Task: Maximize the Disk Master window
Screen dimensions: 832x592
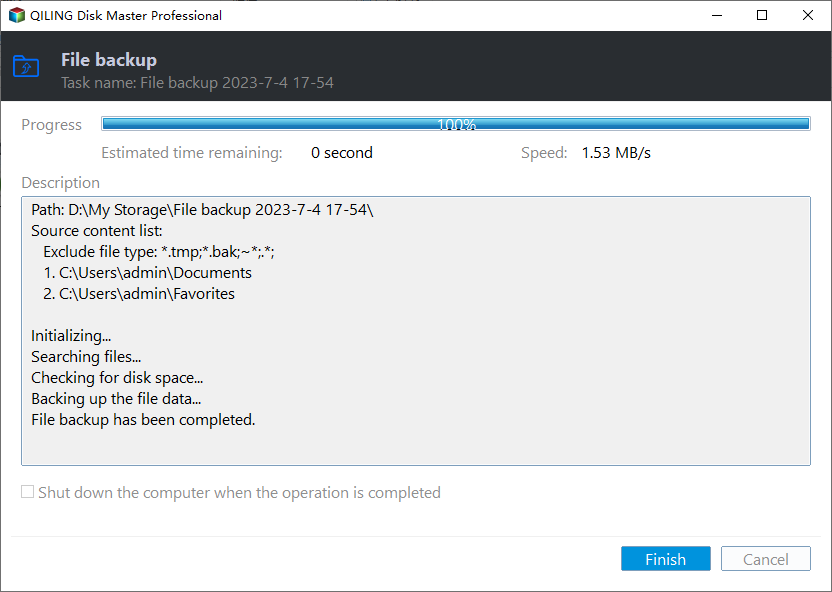Action: click(x=762, y=15)
